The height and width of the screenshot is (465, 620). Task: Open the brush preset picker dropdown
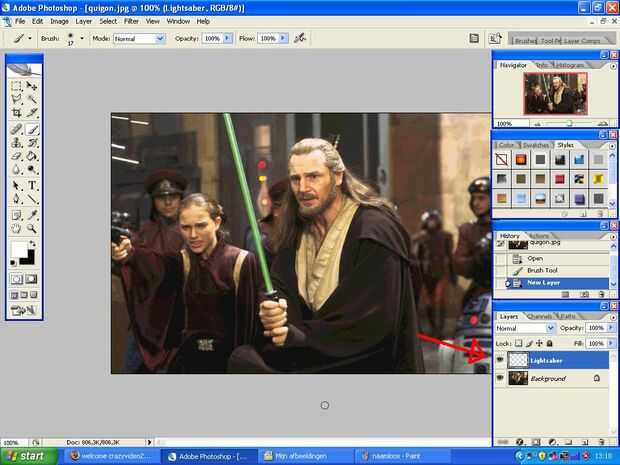pyautogui.click(x=82, y=38)
